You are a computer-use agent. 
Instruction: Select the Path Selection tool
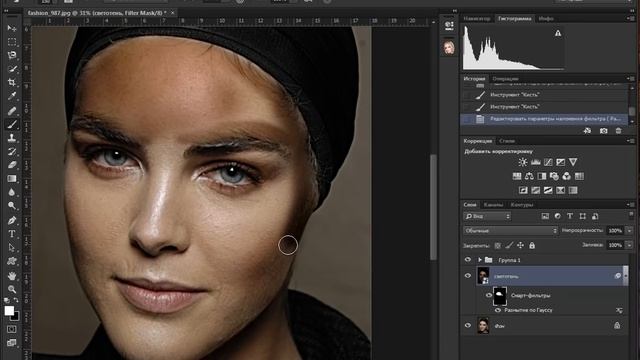click(12, 248)
